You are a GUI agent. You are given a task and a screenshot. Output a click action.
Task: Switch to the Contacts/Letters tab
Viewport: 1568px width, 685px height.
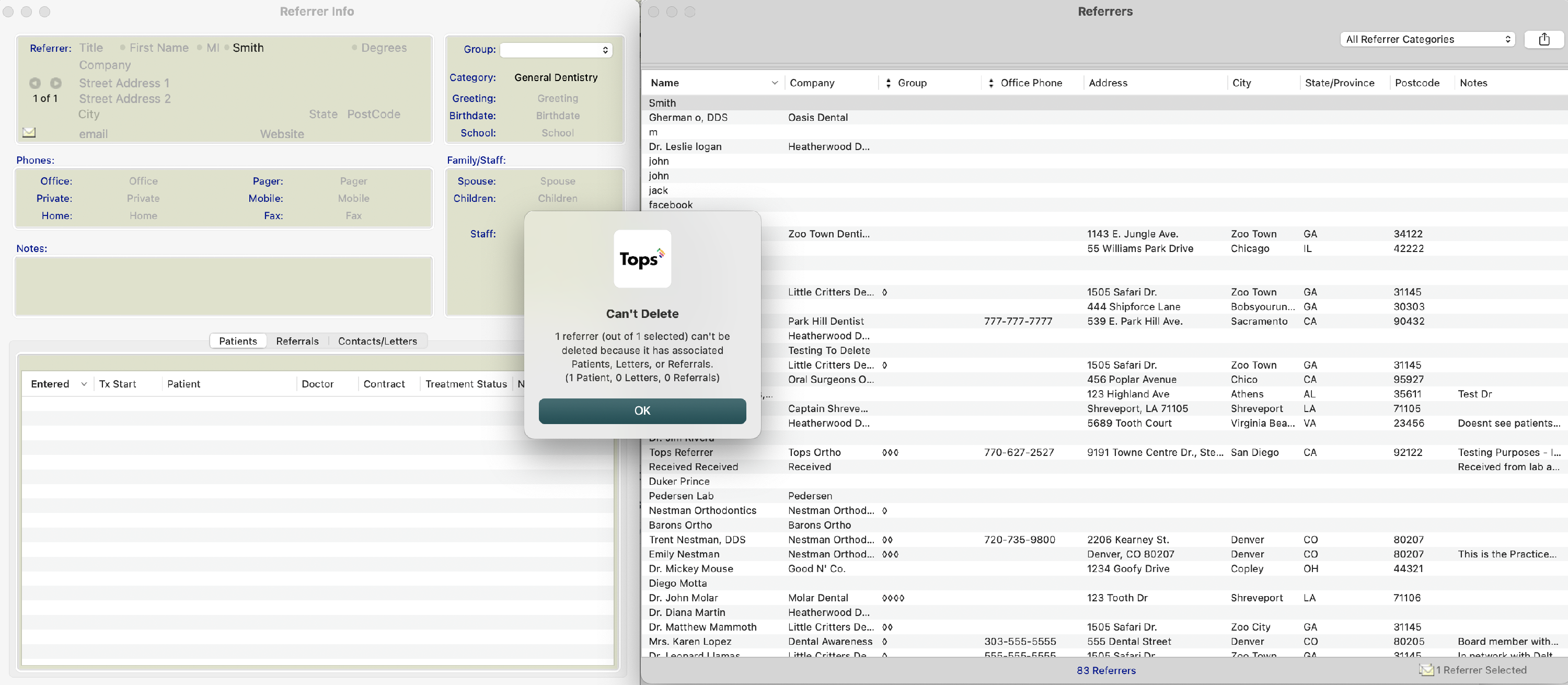click(x=377, y=341)
